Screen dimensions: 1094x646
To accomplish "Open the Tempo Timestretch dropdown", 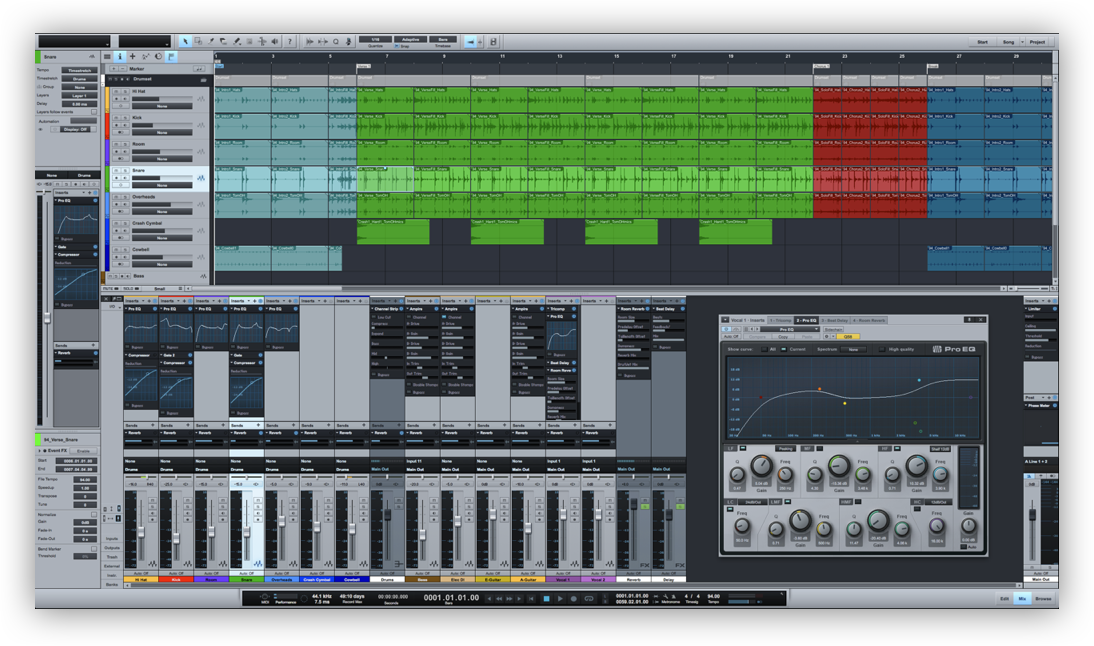I will point(80,70).
